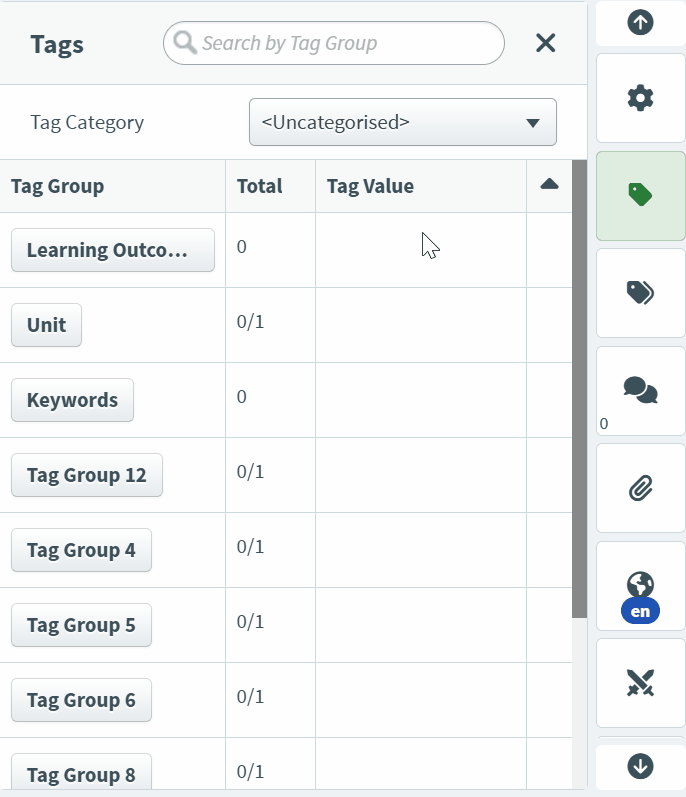
Task: Click the crossed swords icon
Action: (640, 683)
